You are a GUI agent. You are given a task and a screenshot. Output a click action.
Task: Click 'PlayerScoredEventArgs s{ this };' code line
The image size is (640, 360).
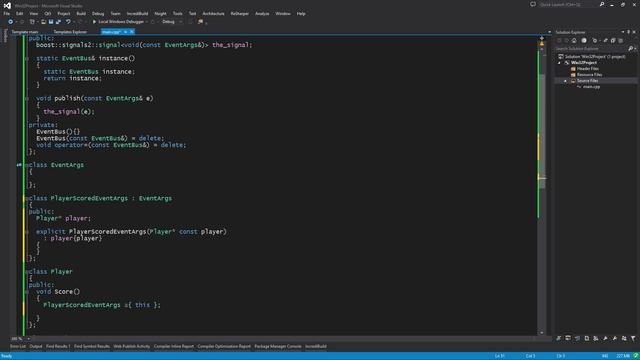coord(102,305)
